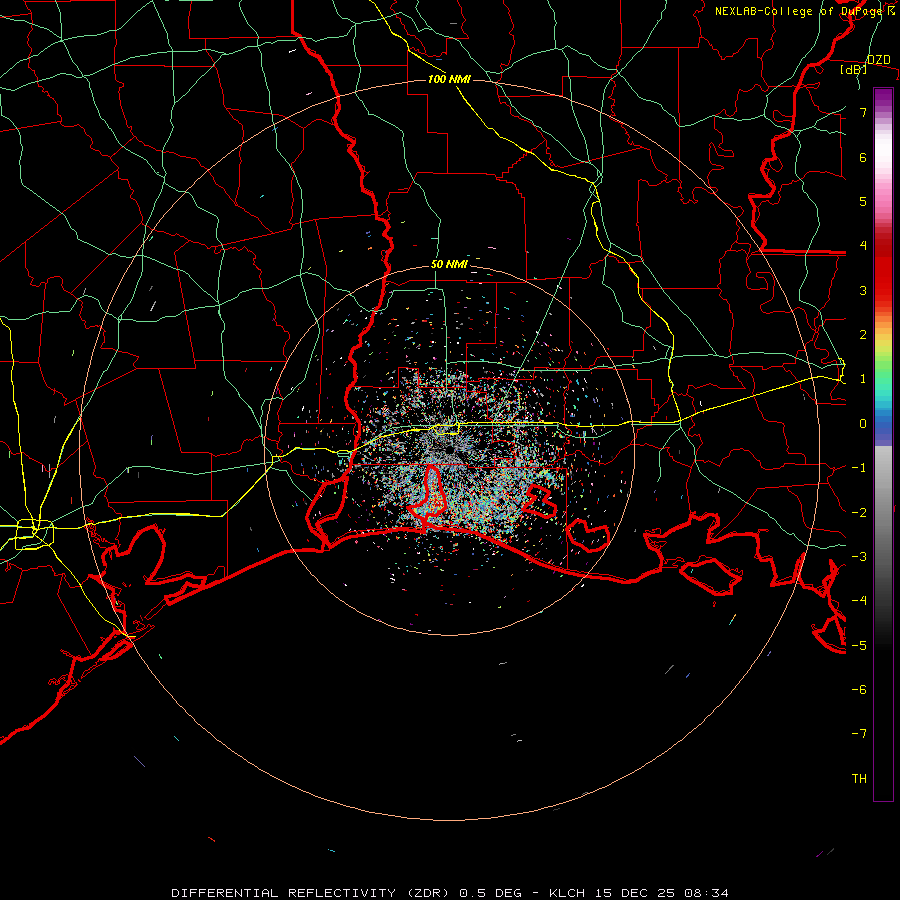Click the 0 value on color scale

coord(863,424)
